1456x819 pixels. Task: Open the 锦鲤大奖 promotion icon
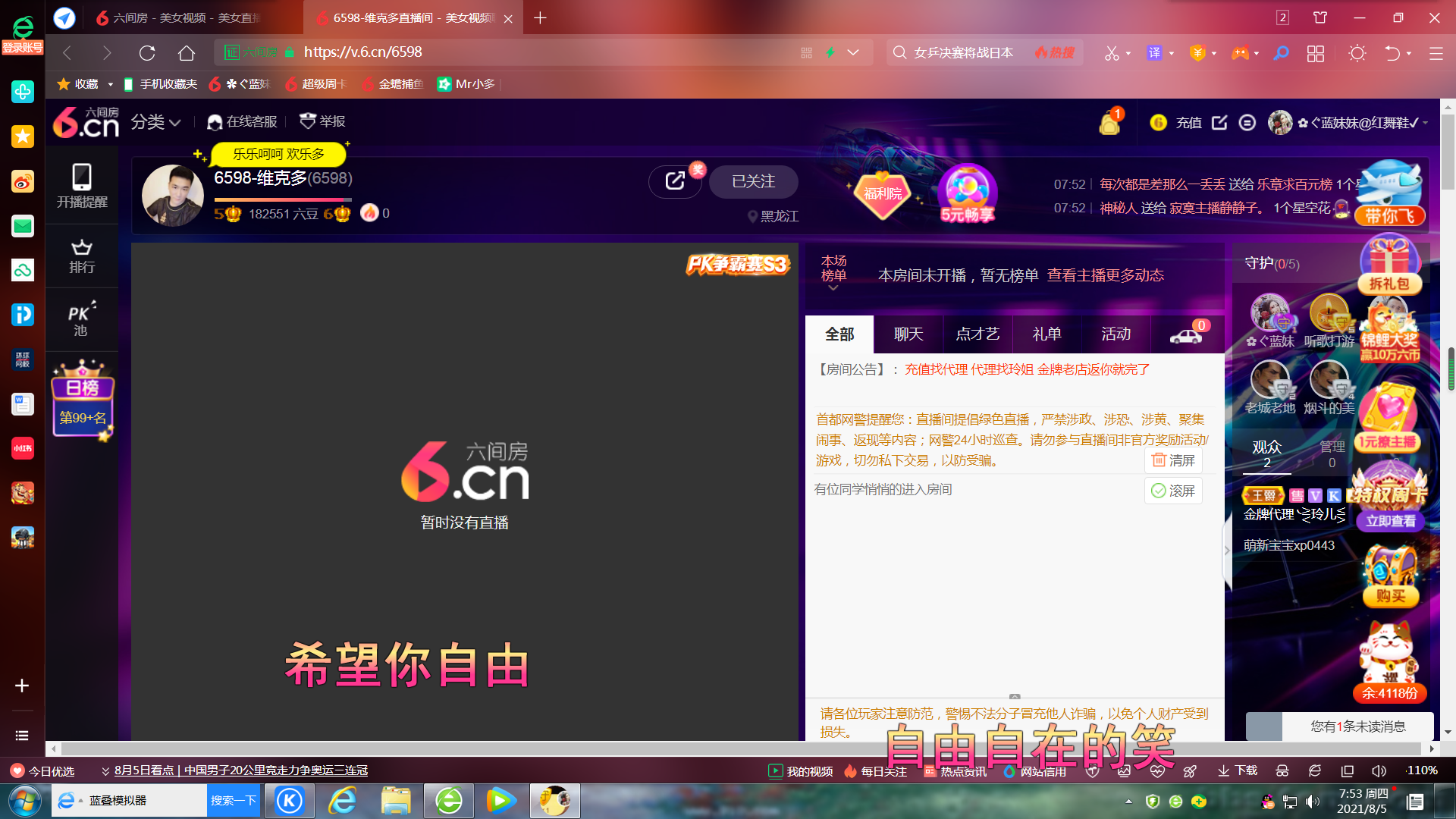tap(1389, 331)
